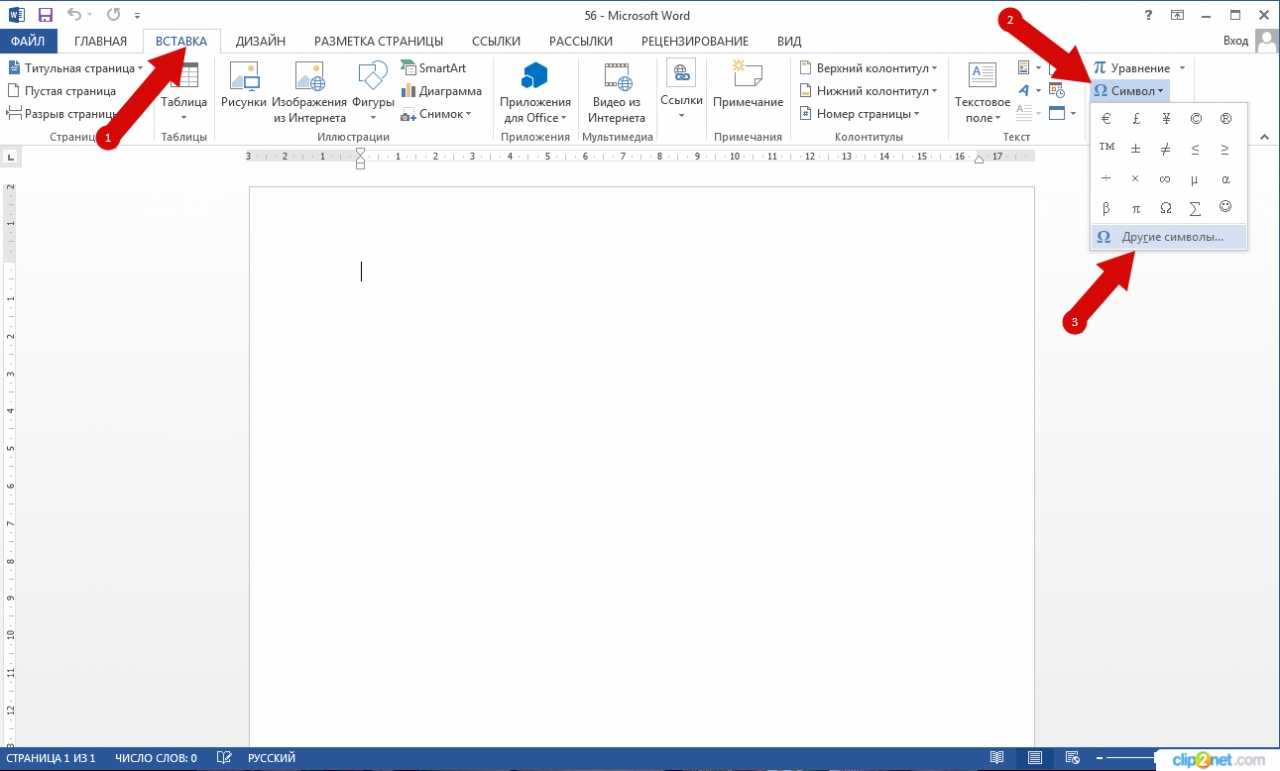1280x771 pixels.
Task: Insert a Диаграмма chart
Action: coord(441,91)
